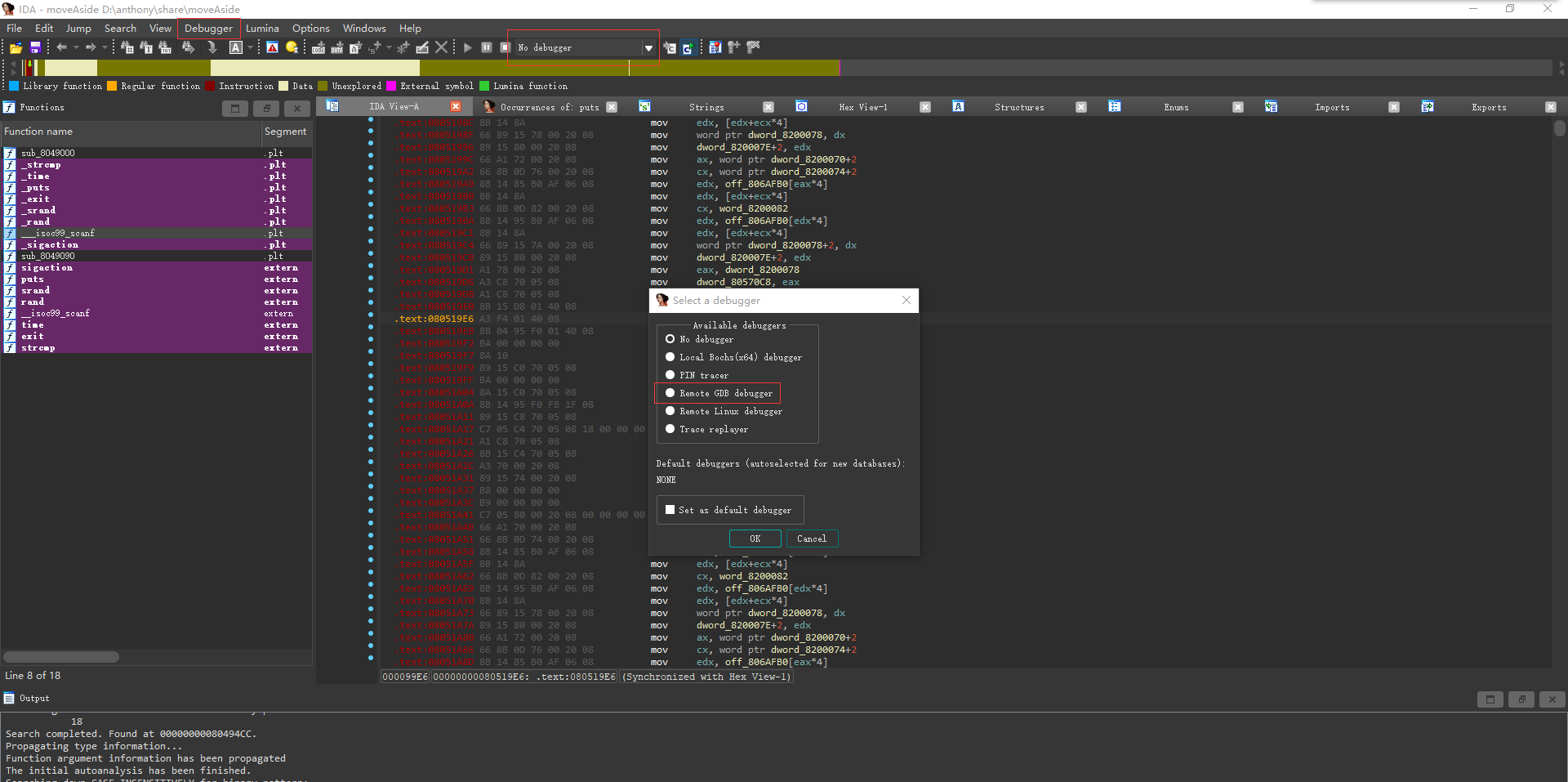Switch to the Hex View-1 tab
This screenshot has width=1568, height=782.
point(862,107)
